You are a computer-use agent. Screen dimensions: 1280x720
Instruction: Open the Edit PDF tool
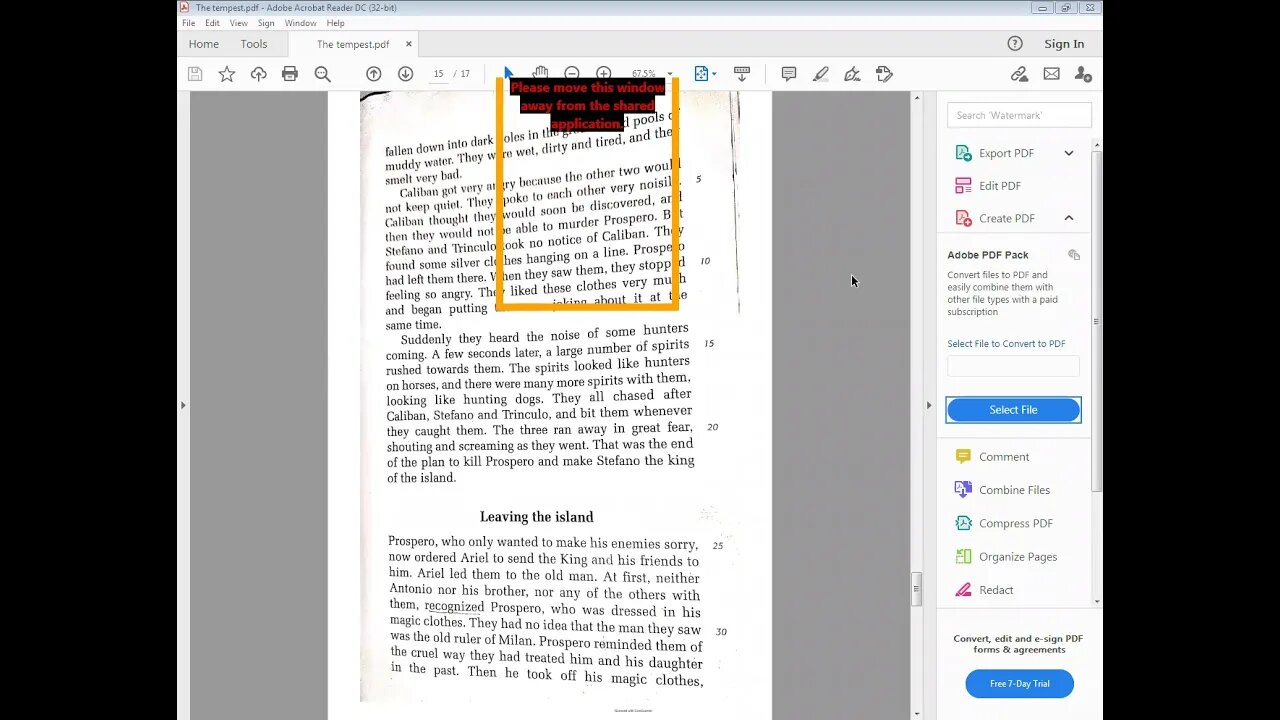[1000, 186]
